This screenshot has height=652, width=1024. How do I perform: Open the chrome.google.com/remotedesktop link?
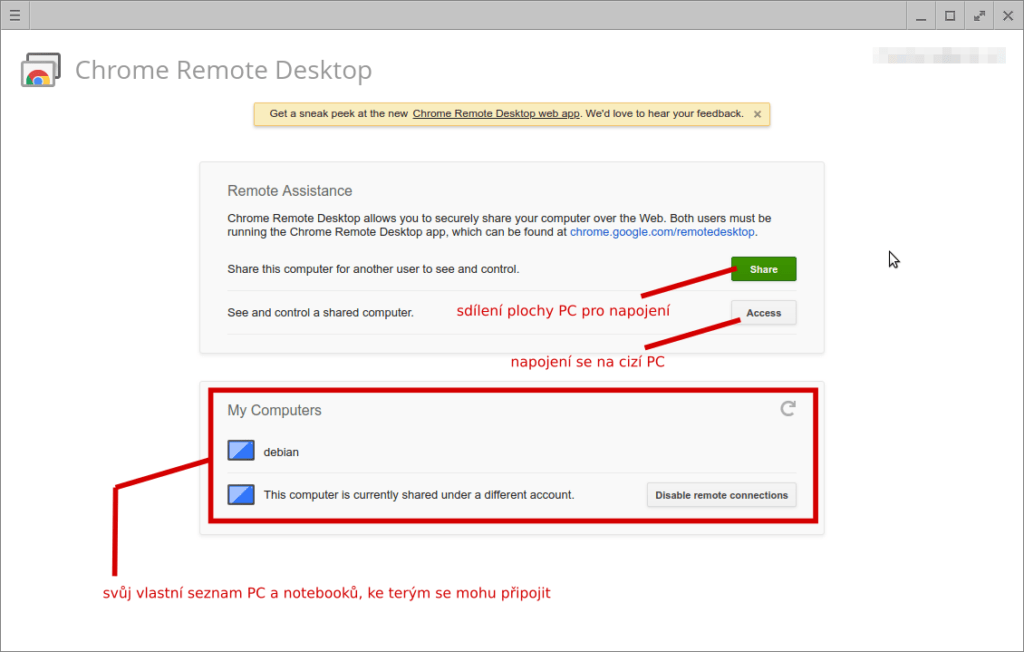click(662, 232)
